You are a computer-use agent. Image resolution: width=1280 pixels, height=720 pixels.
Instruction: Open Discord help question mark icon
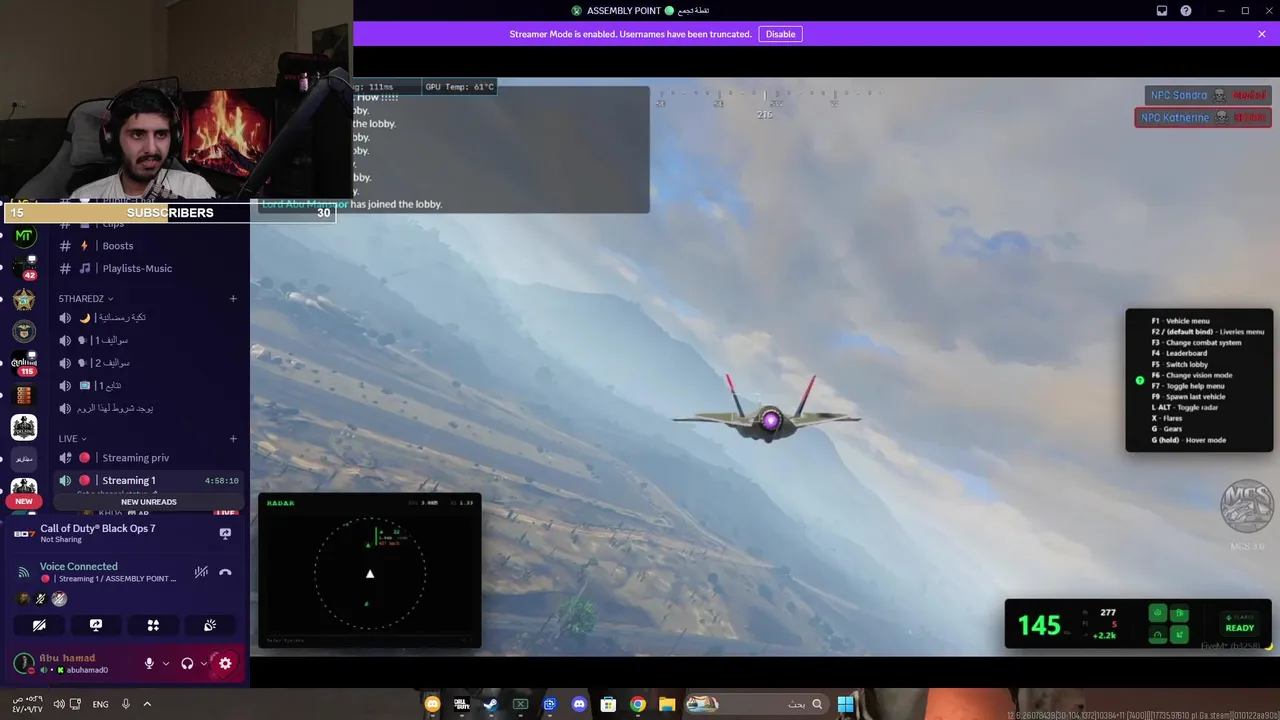tap(1186, 11)
